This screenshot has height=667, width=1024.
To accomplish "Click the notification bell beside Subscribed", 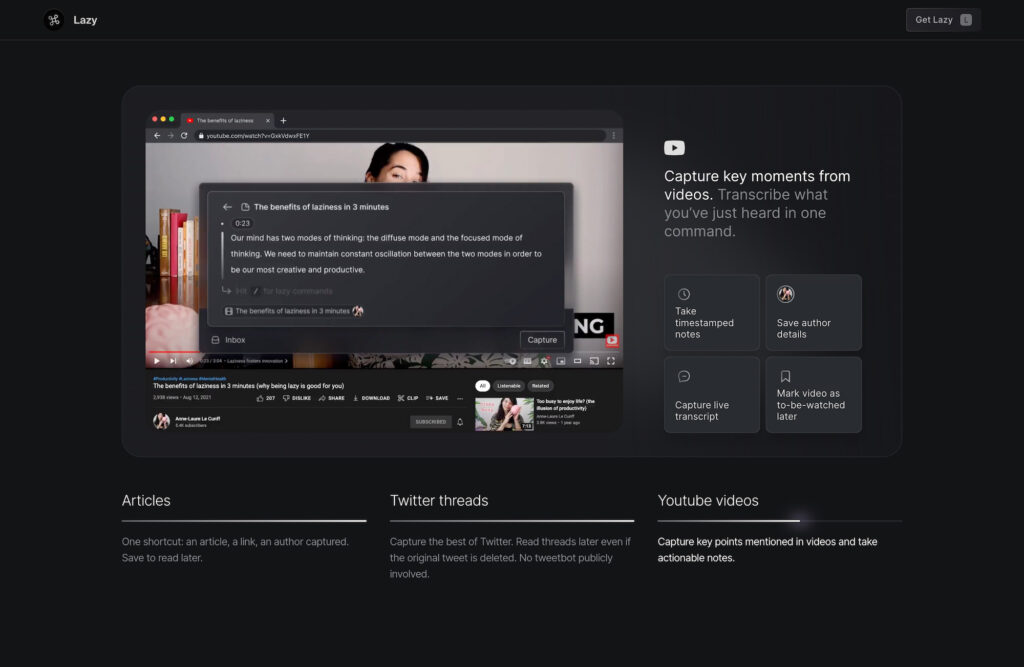I will pyautogui.click(x=460, y=422).
